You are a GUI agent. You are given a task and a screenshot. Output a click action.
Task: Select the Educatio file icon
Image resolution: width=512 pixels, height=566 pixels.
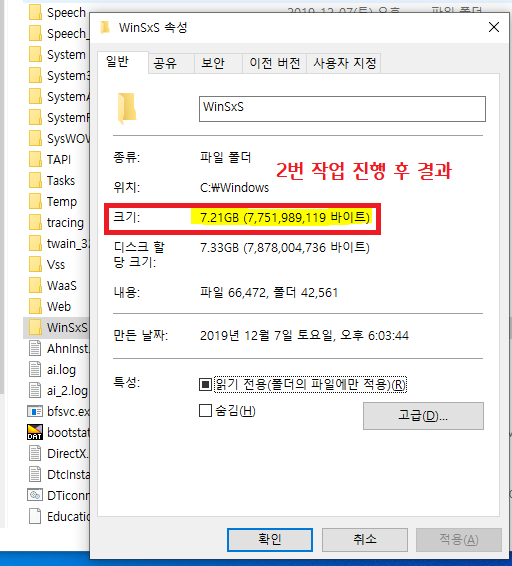coord(35,516)
